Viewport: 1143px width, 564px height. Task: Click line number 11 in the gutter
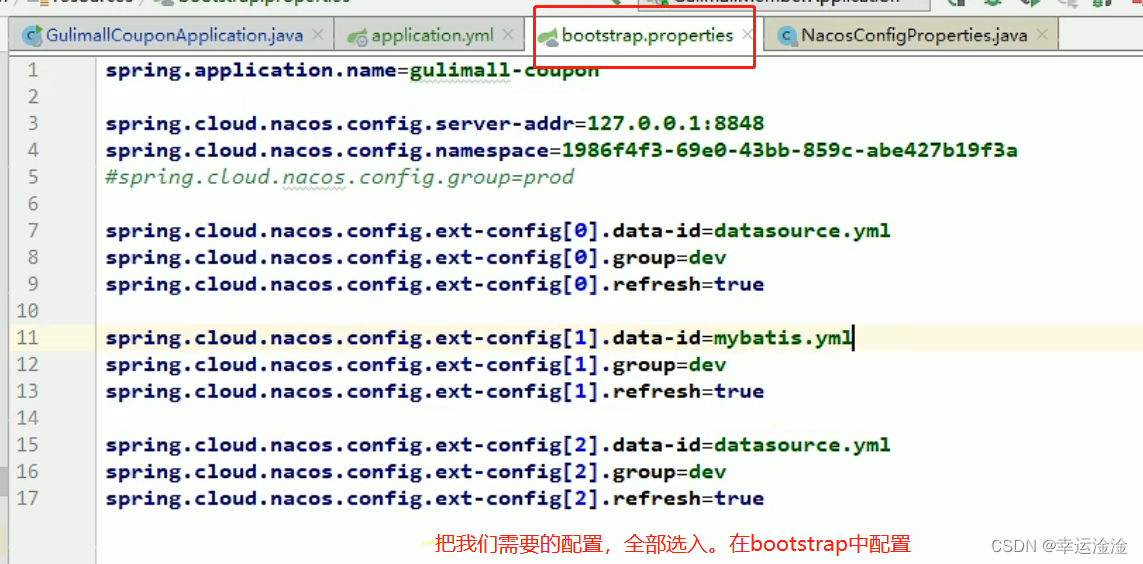(x=27, y=338)
